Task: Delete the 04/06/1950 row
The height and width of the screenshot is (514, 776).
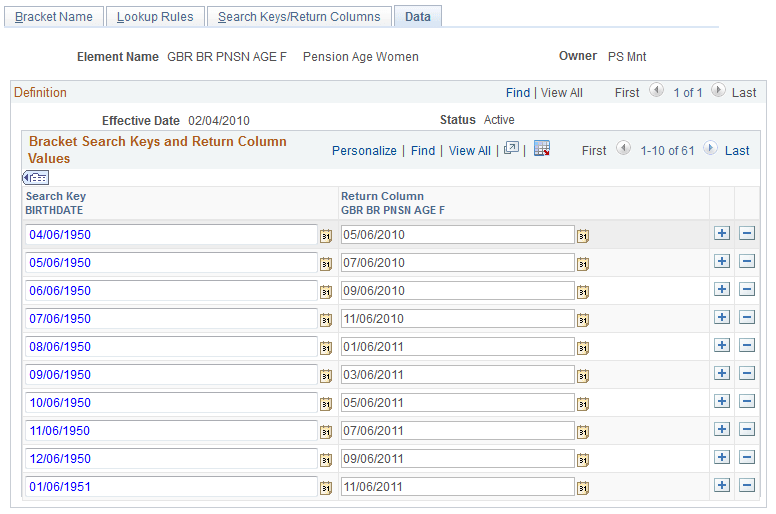Action: click(747, 233)
